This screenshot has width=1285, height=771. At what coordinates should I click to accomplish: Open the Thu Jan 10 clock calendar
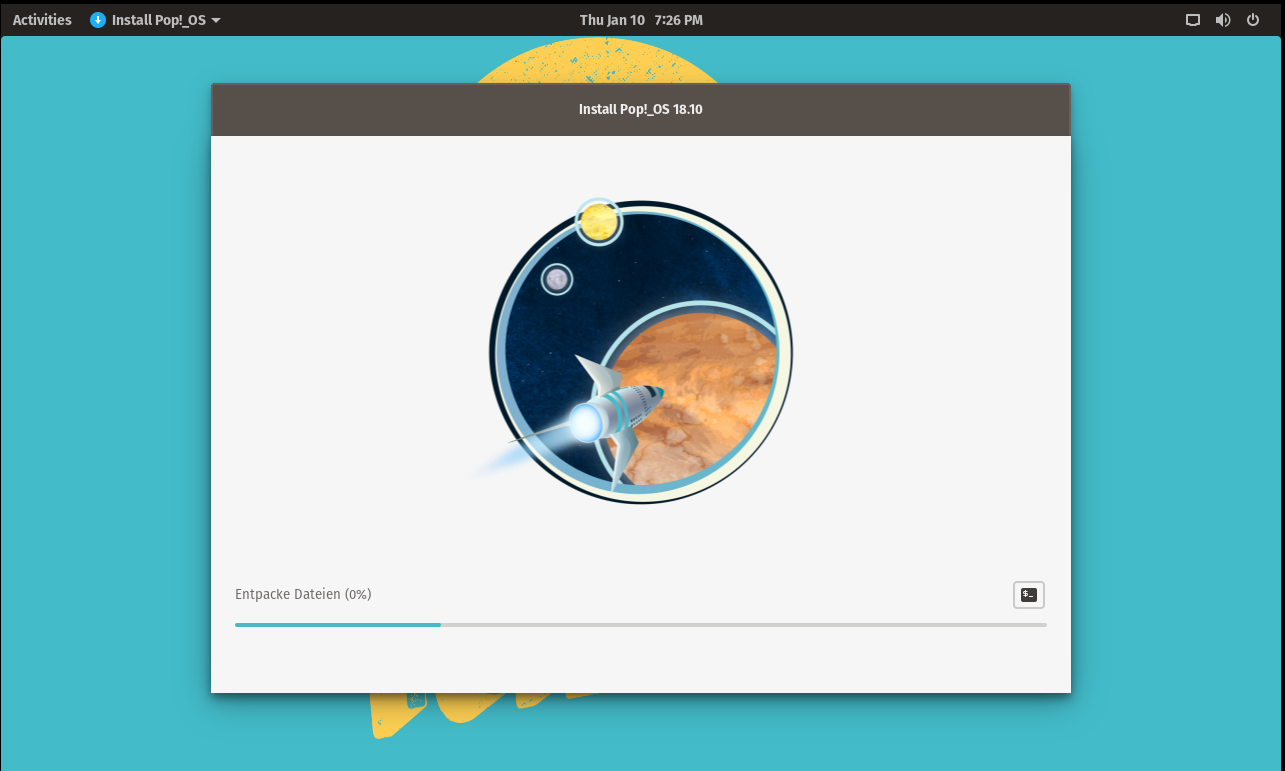(641, 20)
